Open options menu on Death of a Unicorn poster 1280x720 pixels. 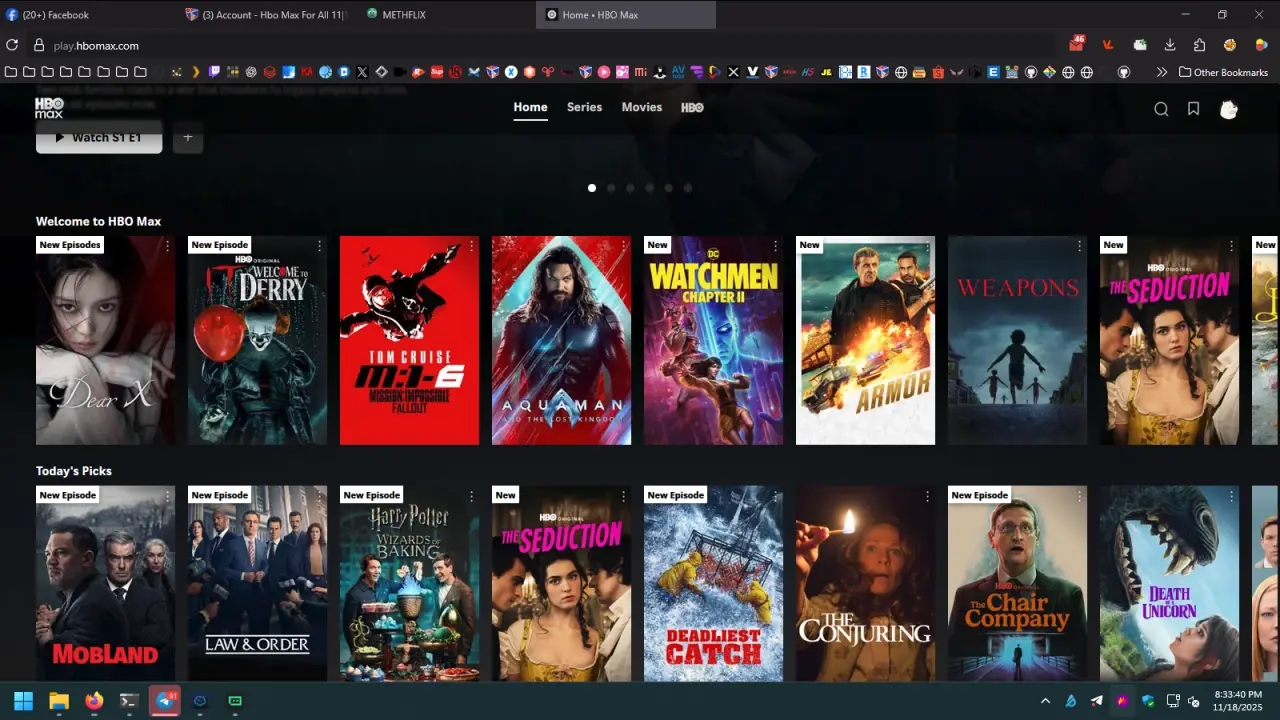pyautogui.click(x=1231, y=495)
